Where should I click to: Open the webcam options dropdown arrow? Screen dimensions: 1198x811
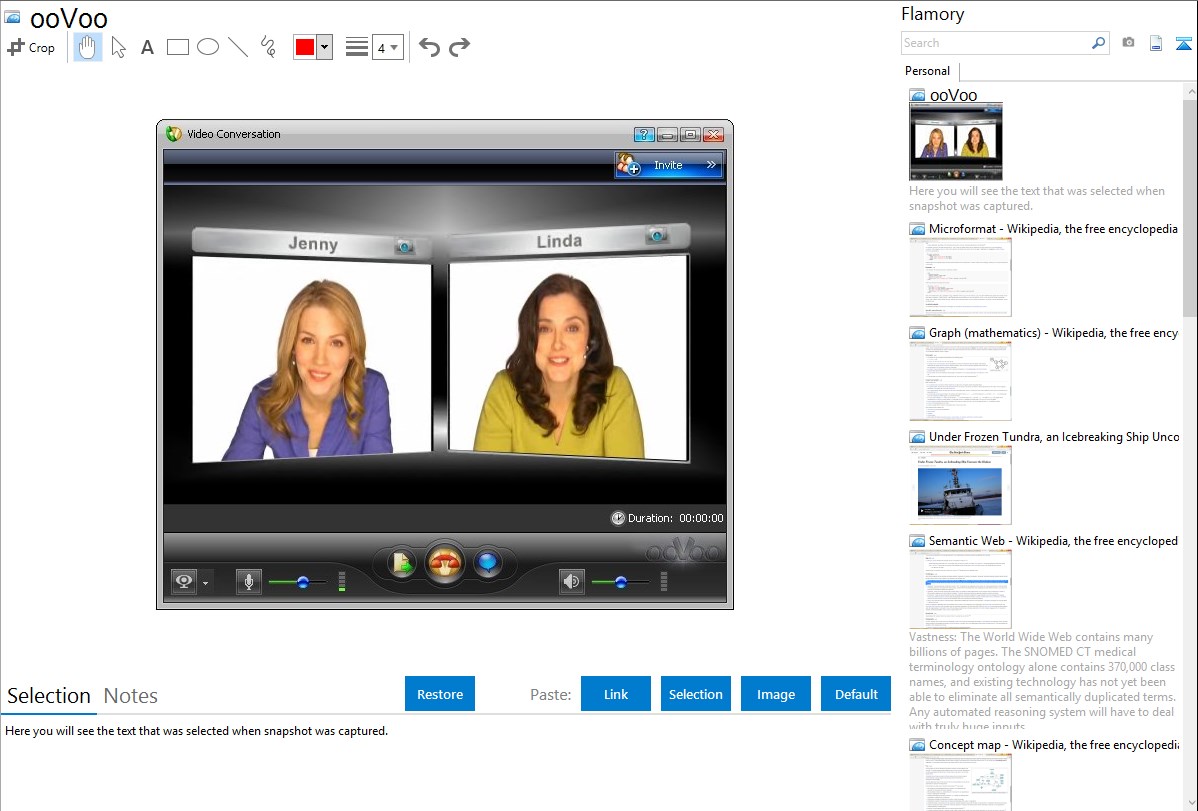click(206, 583)
